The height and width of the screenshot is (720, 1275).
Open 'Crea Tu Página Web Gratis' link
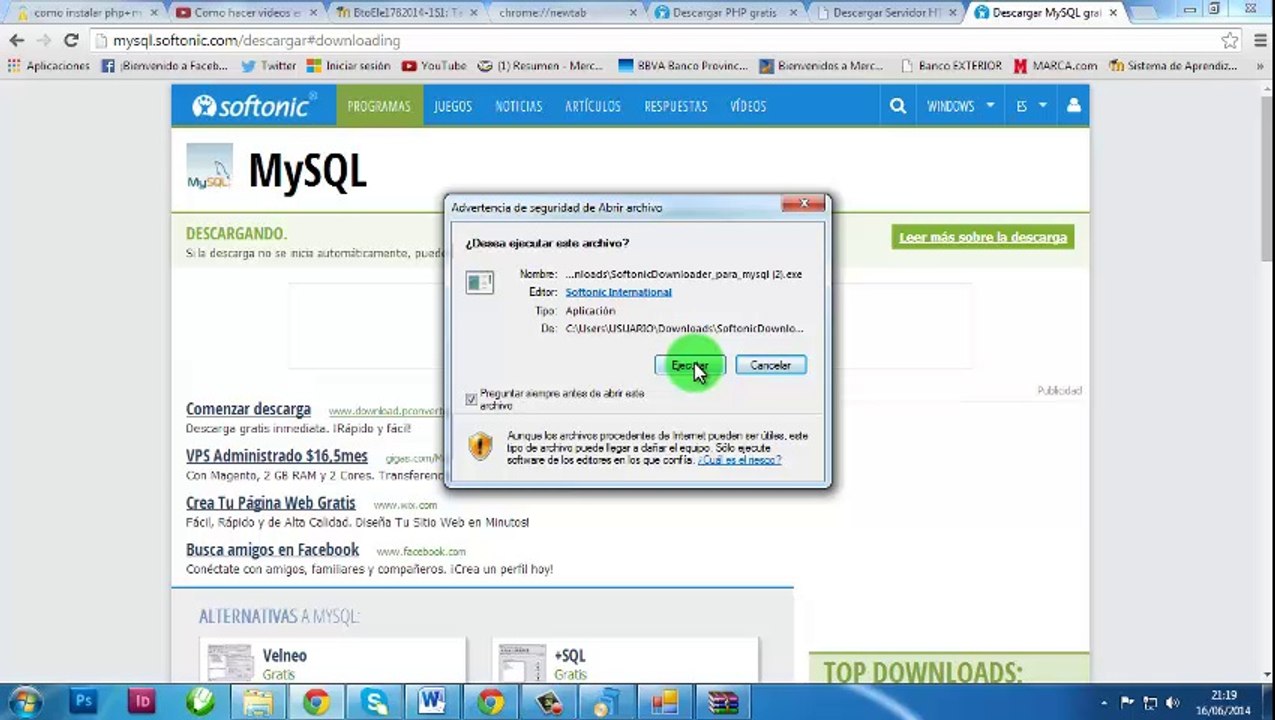271,503
